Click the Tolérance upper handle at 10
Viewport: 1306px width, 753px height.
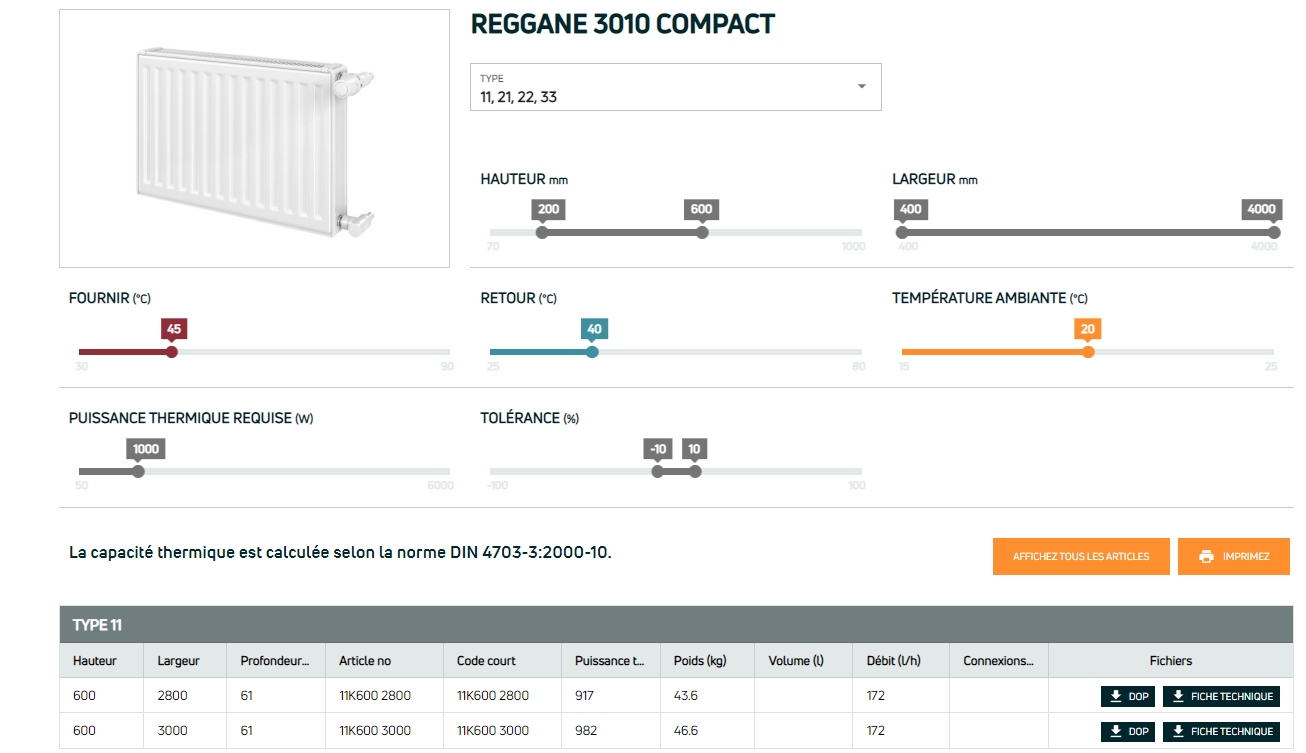(695, 472)
